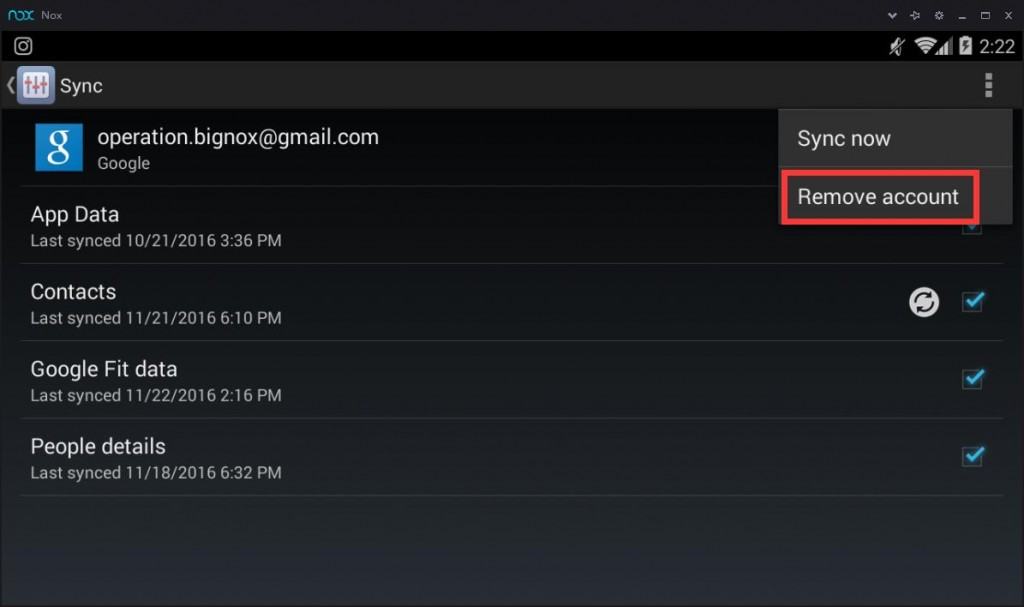Click the blue Google account logo
Viewport: 1024px width, 607px height.
[x=59, y=147]
